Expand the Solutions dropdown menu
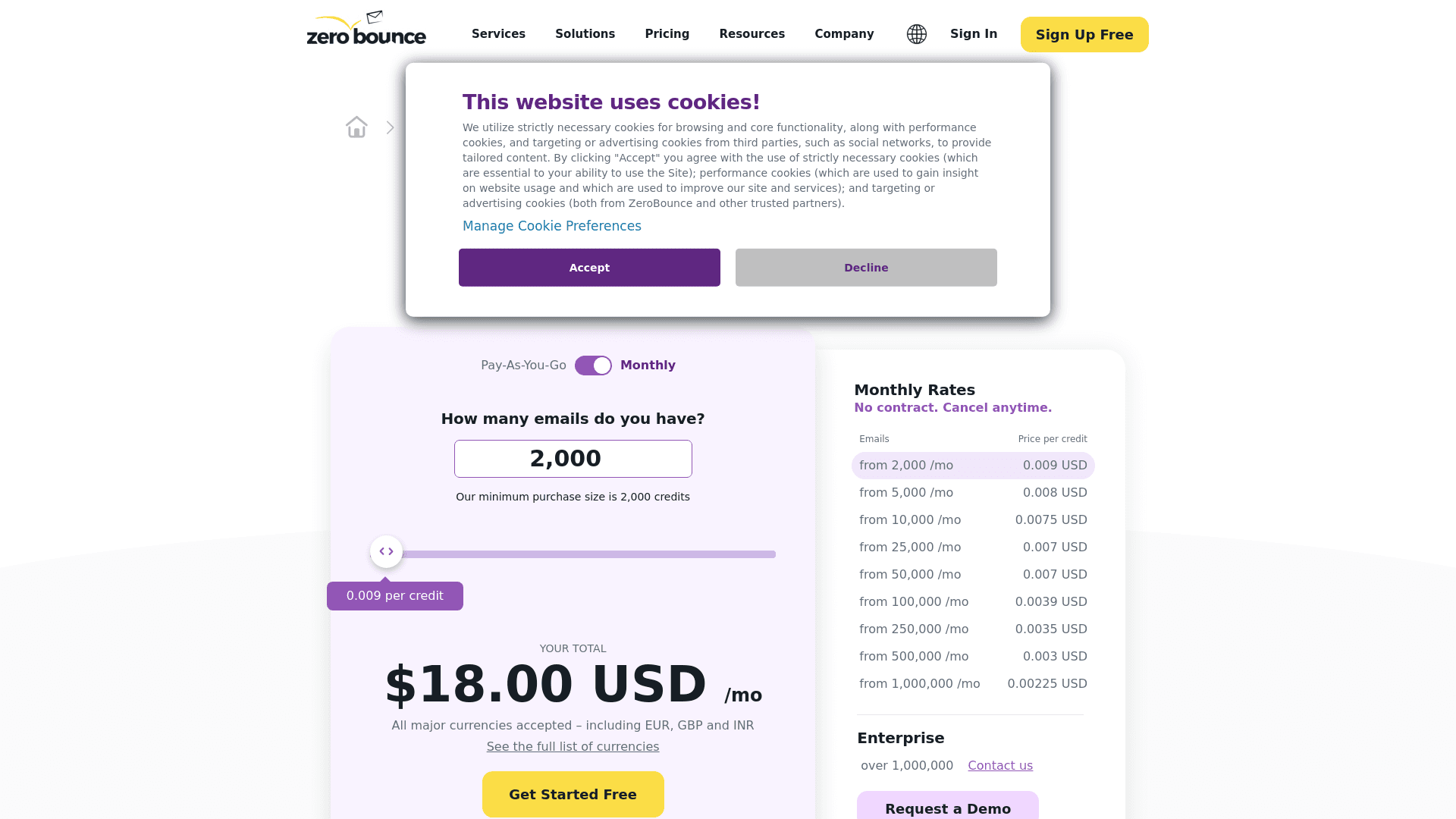The image size is (1456, 819). pos(585,34)
